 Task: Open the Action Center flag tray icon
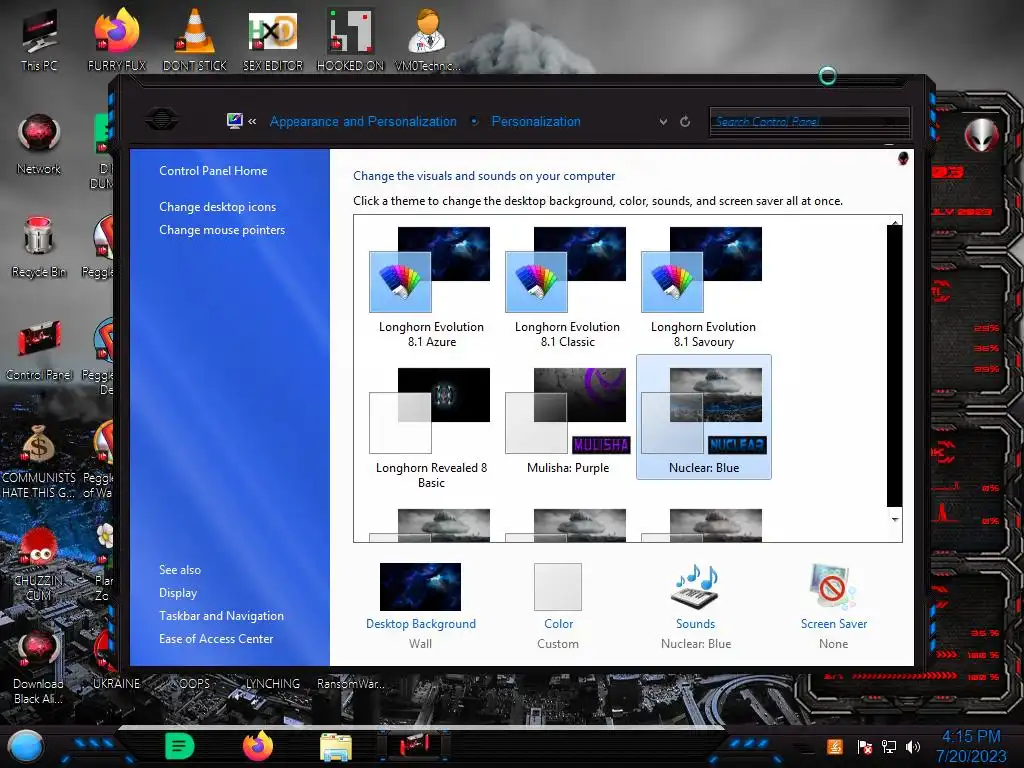pos(864,746)
